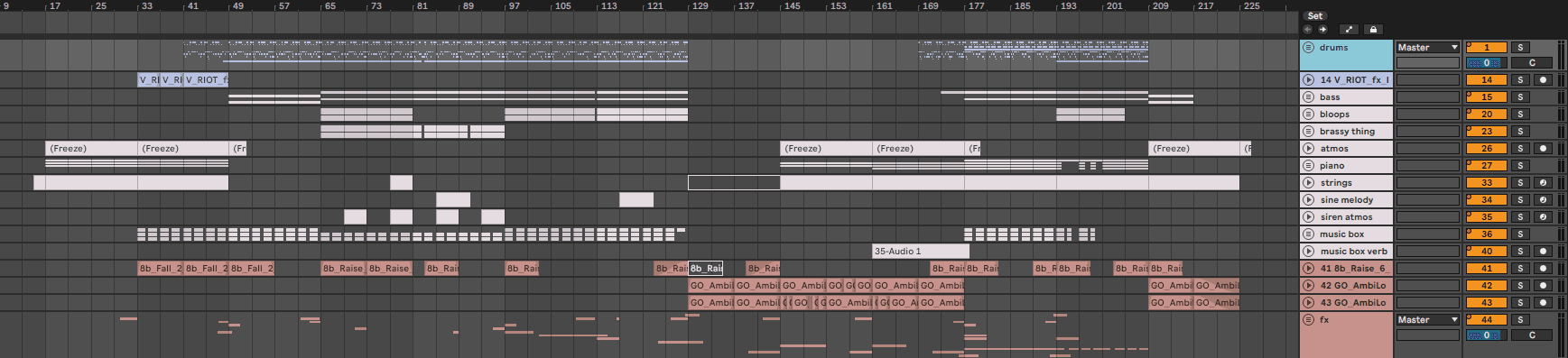The height and width of the screenshot is (358, 1568).
Task: Open fx track Master output dropdown
Action: click(x=1428, y=320)
